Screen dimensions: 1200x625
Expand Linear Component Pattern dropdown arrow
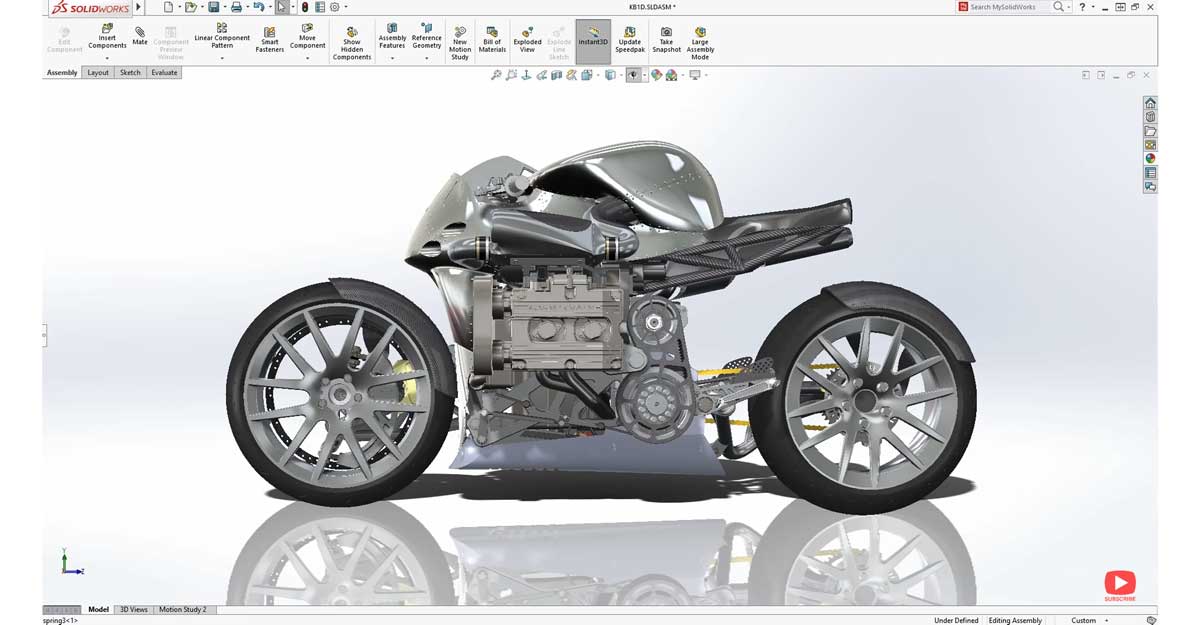point(222,58)
